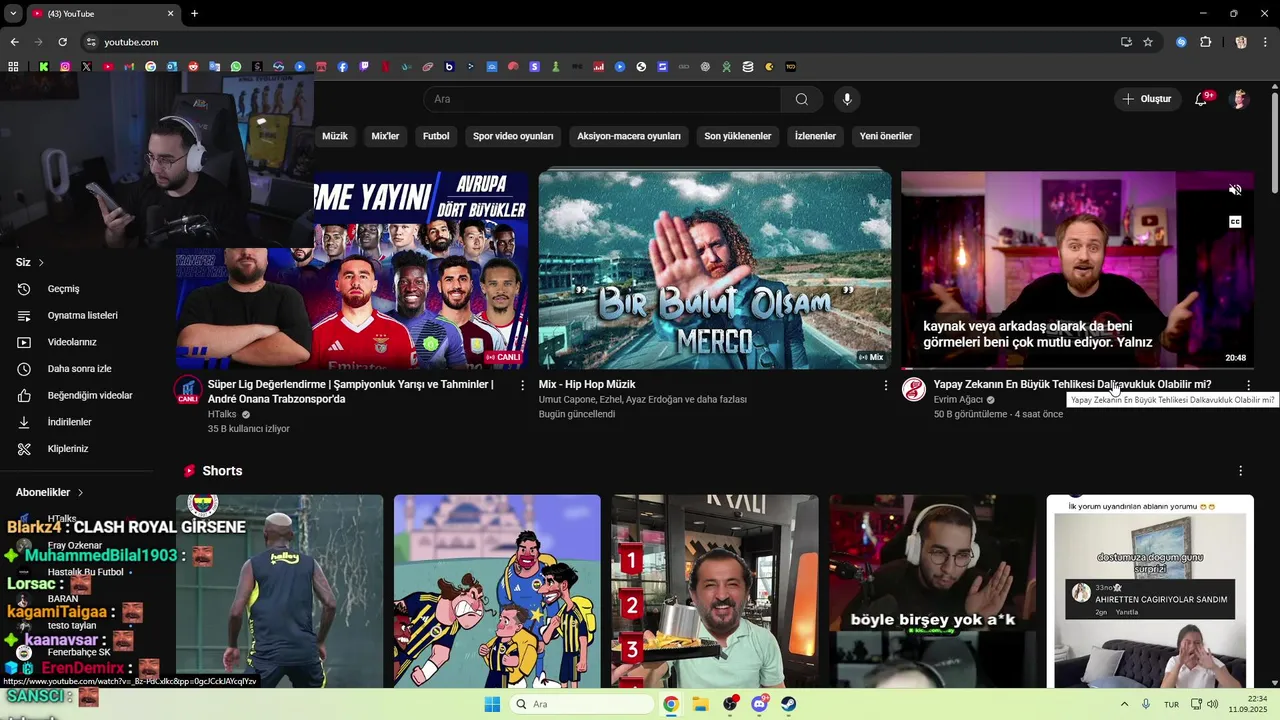Click the Oluştur create button
The height and width of the screenshot is (720, 1280).
point(1146,99)
